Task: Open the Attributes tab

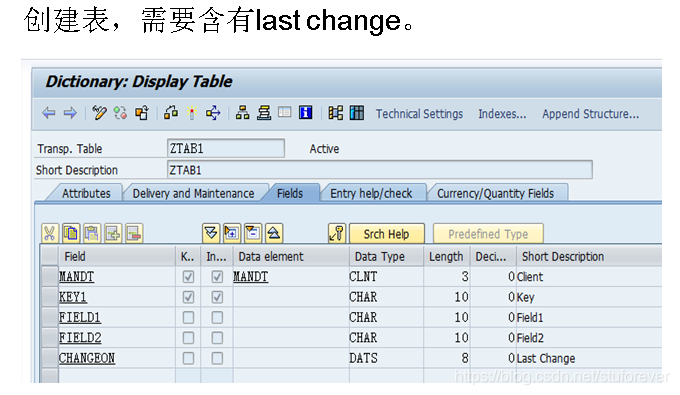Action: [86, 193]
